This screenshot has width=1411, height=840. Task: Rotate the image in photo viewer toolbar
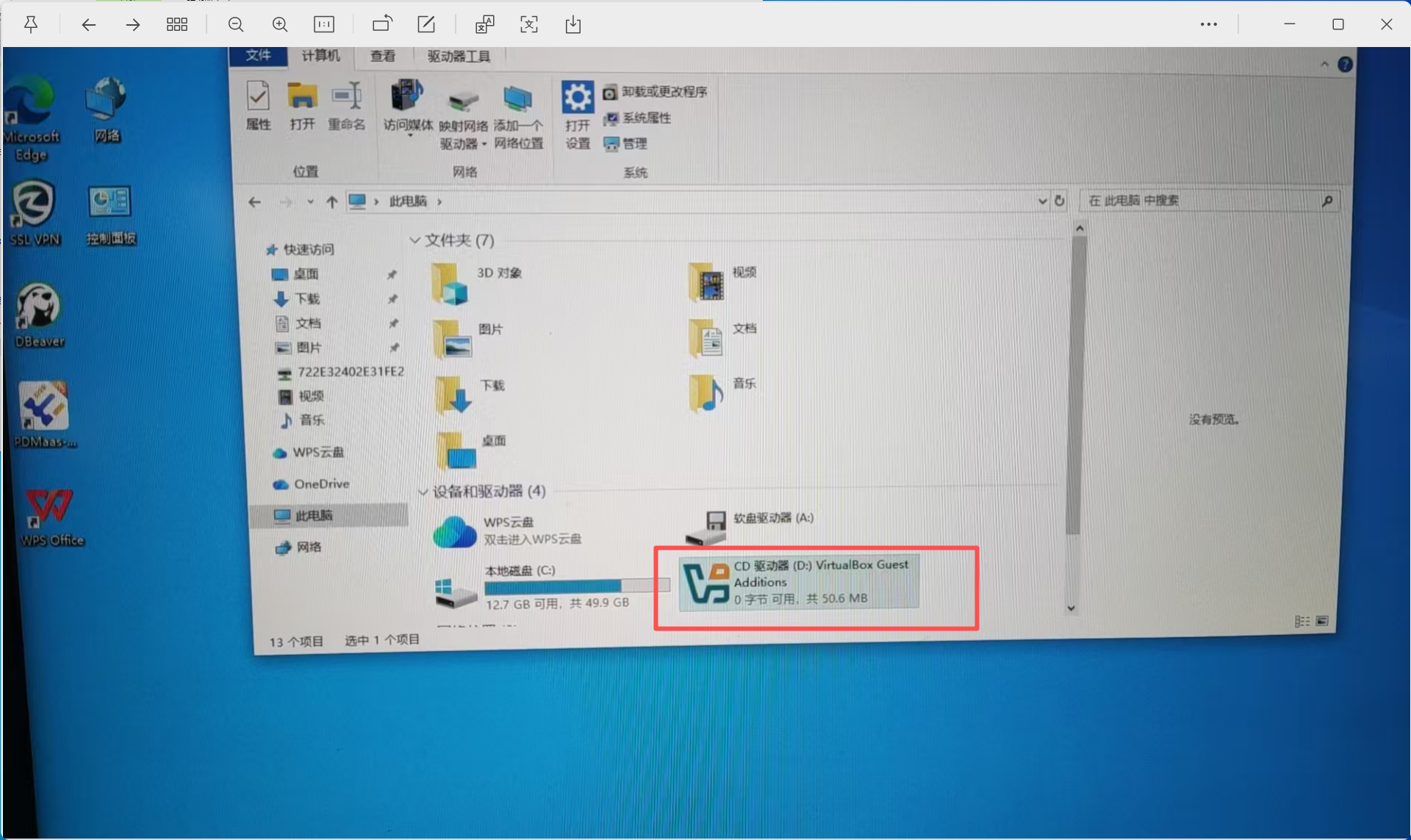pyautogui.click(x=381, y=24)
